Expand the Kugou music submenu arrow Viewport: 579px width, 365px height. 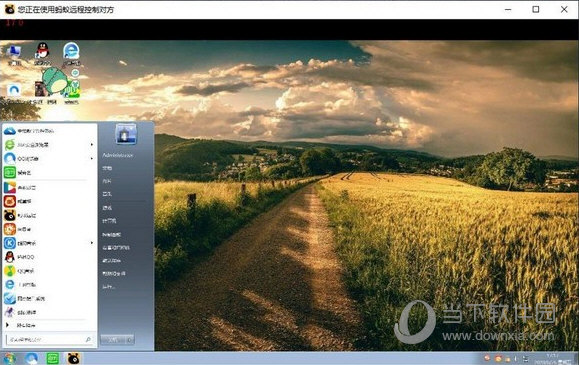pyautogui.click(x=92, y=243)
